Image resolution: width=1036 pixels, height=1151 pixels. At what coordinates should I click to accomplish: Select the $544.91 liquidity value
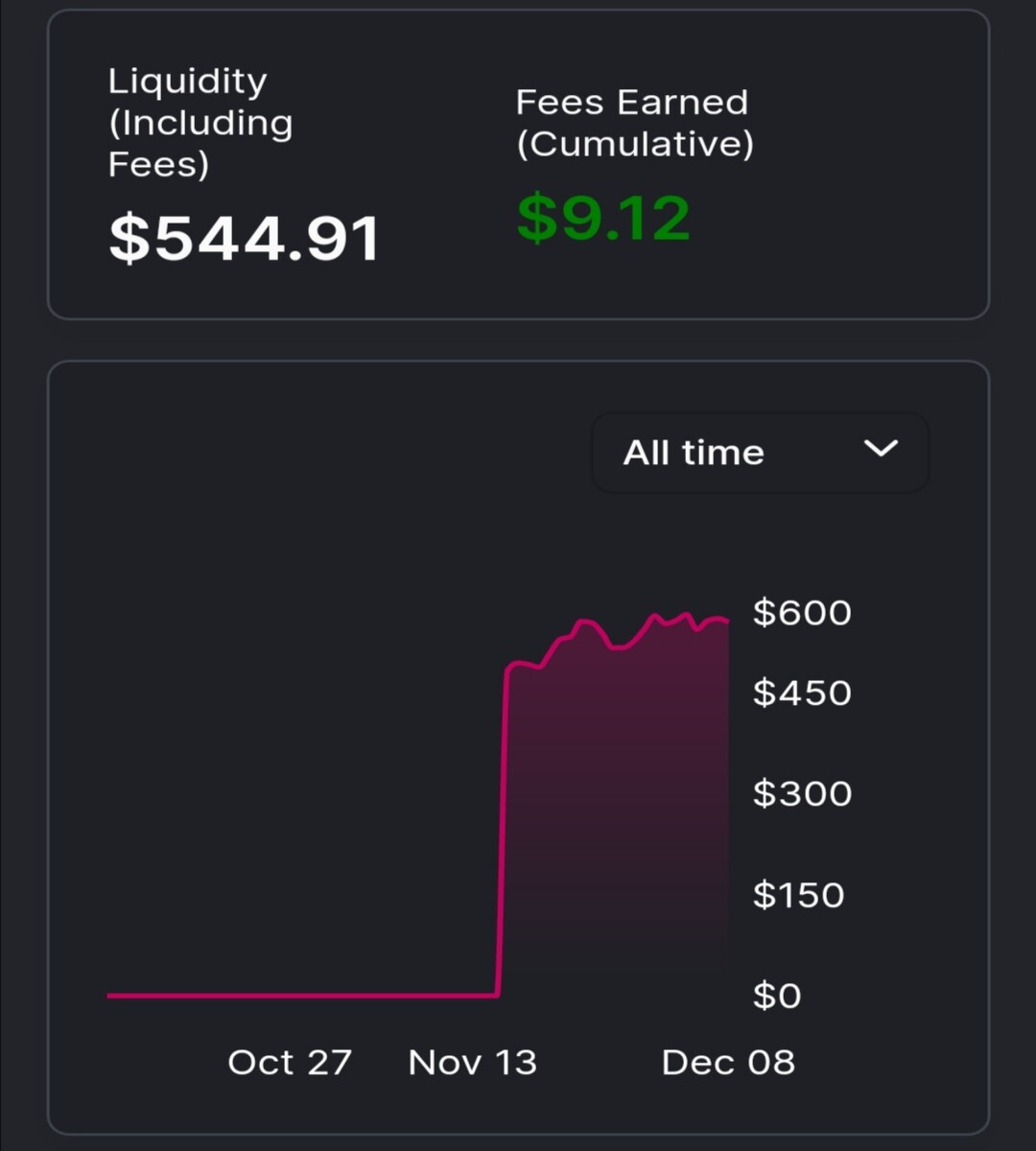[245, 238]
